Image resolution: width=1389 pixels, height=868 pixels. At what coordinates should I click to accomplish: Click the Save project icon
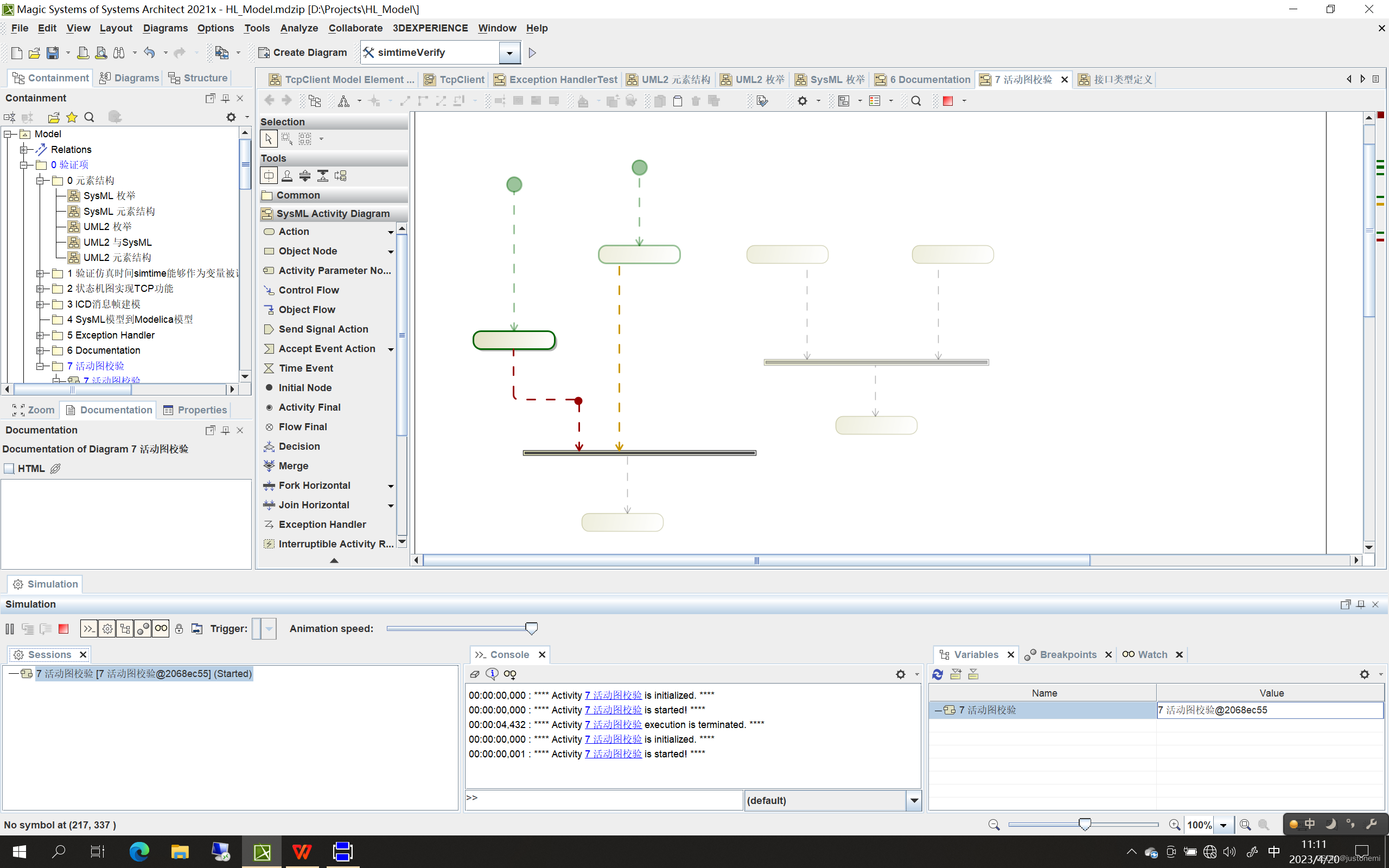[52, 53]
